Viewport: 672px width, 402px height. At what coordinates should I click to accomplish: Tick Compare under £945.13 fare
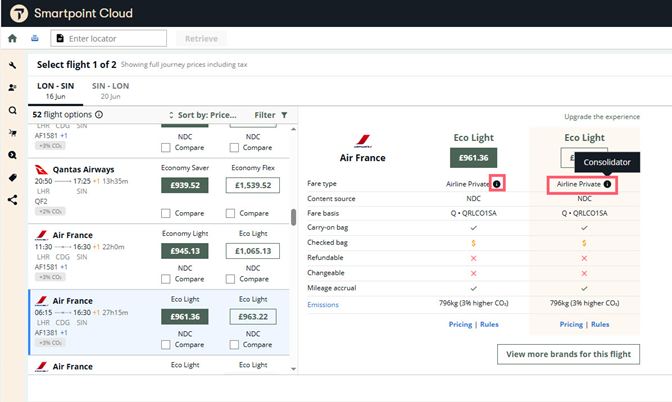tap(166, 279)
